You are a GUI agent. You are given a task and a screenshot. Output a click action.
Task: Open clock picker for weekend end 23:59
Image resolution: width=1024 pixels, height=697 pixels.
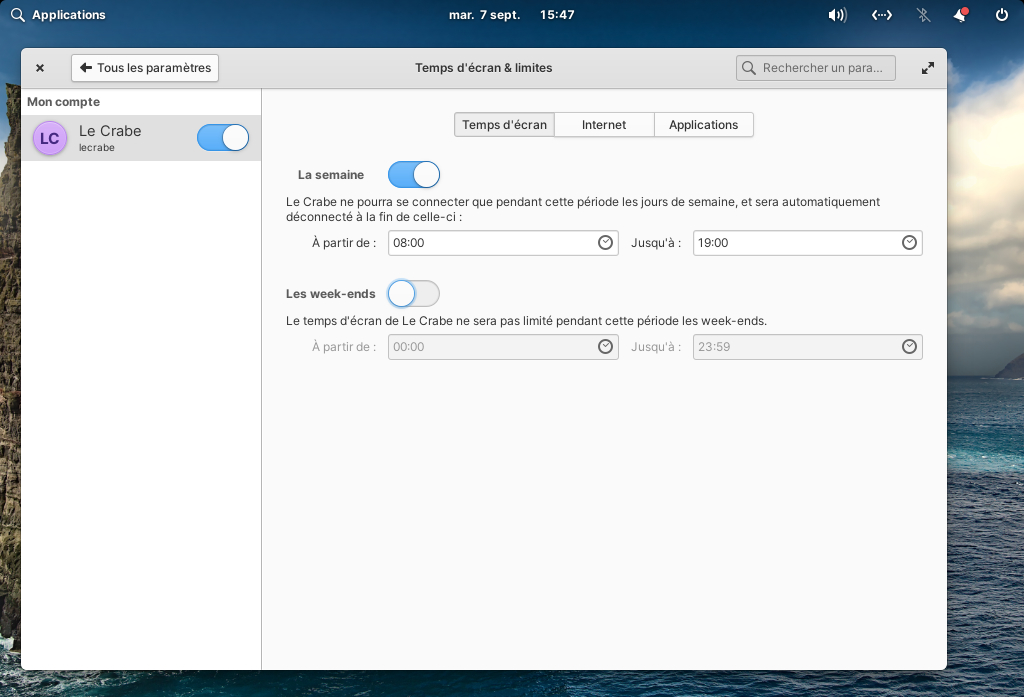point(909,346)
